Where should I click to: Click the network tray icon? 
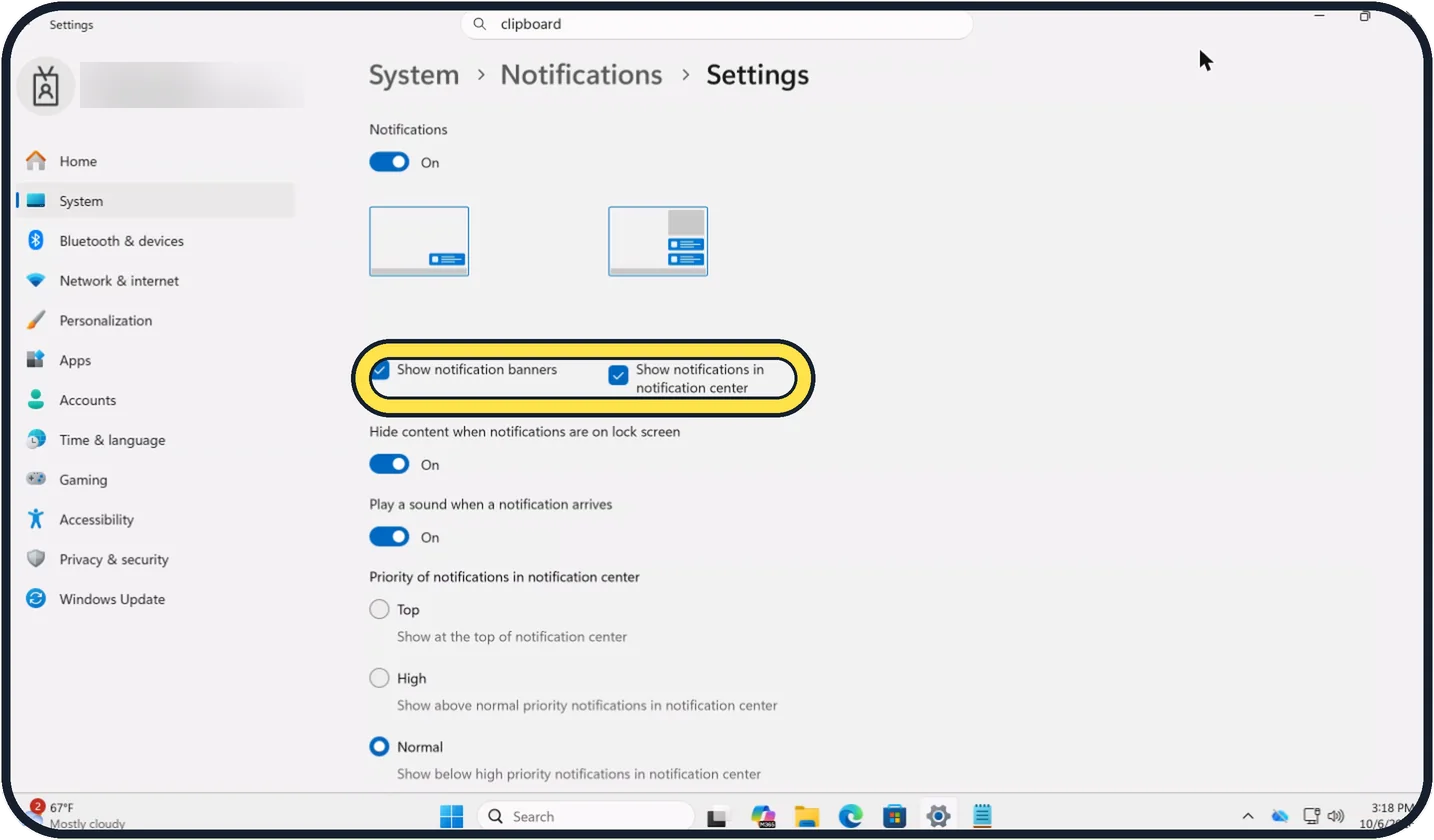[1311, 816]
